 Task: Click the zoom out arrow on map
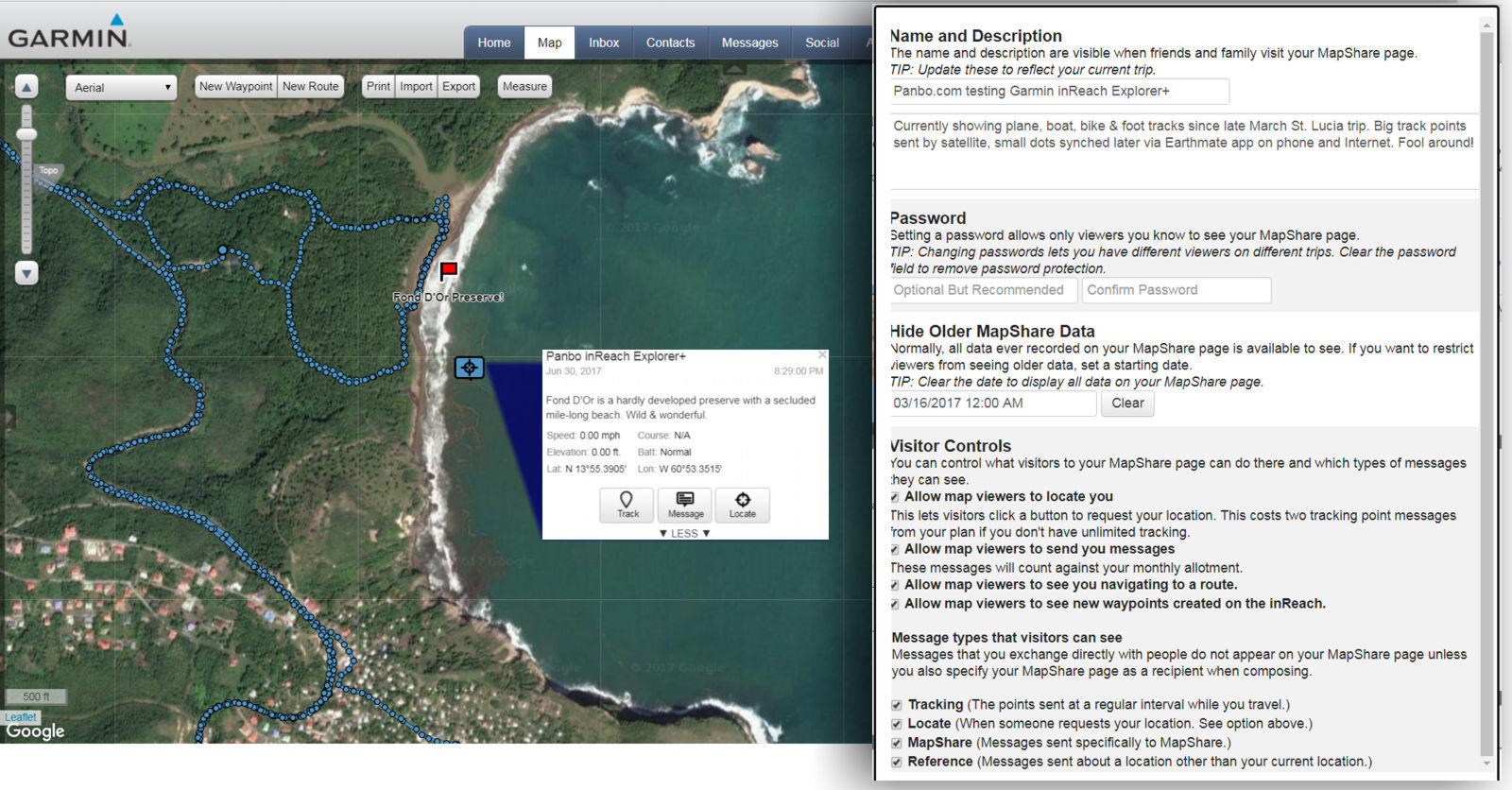tap(26, 274)
